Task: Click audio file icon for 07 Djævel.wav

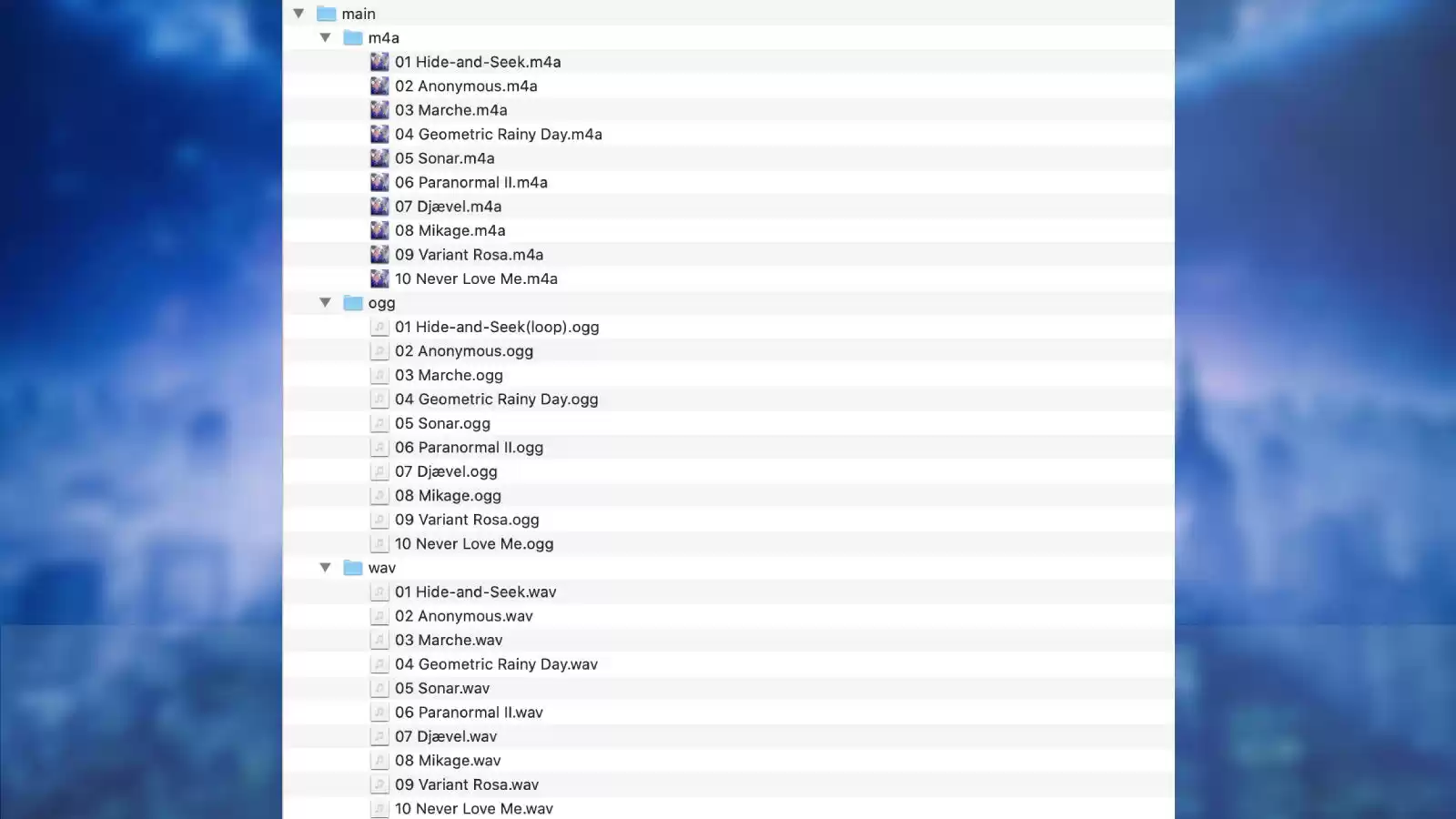Action: tap(379, 736)
